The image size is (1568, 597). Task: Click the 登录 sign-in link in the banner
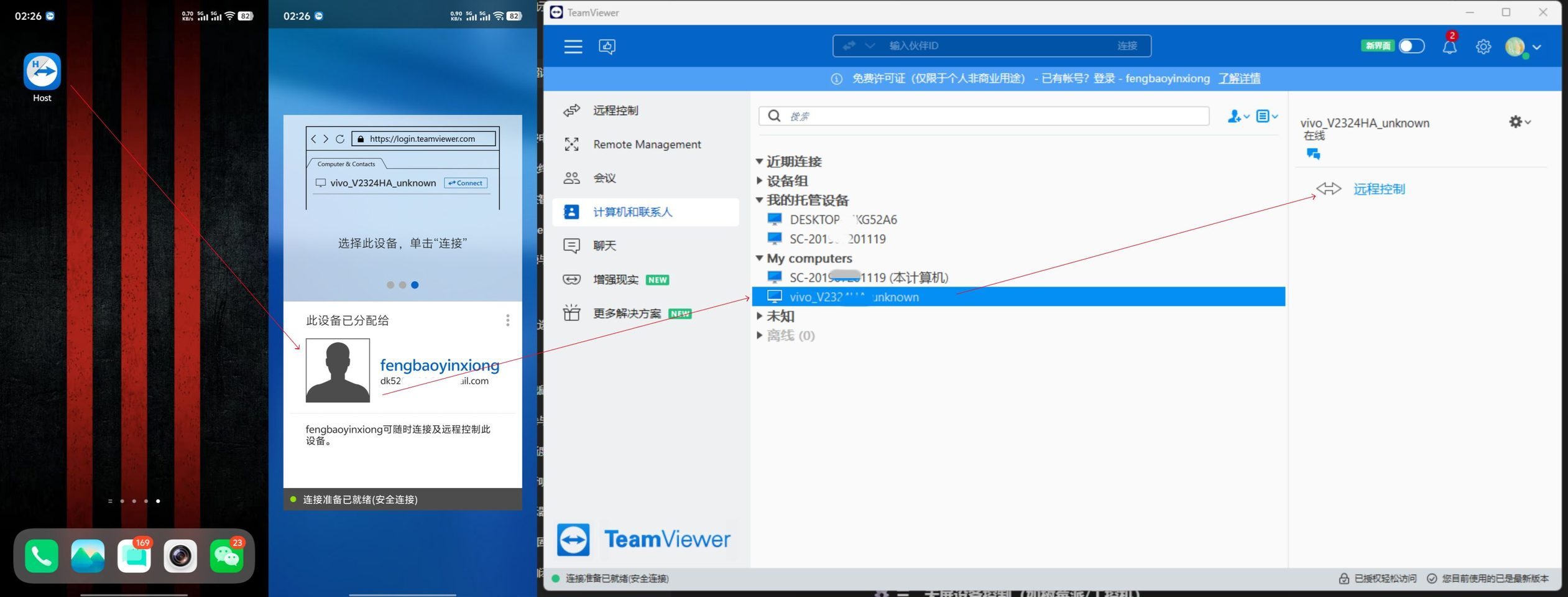1104,78
